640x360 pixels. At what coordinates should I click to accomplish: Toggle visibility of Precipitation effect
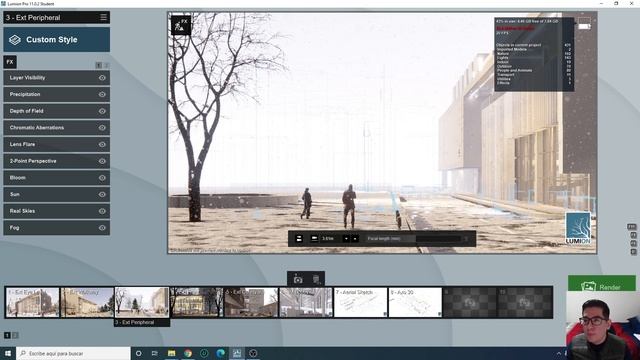coord(102,94)
